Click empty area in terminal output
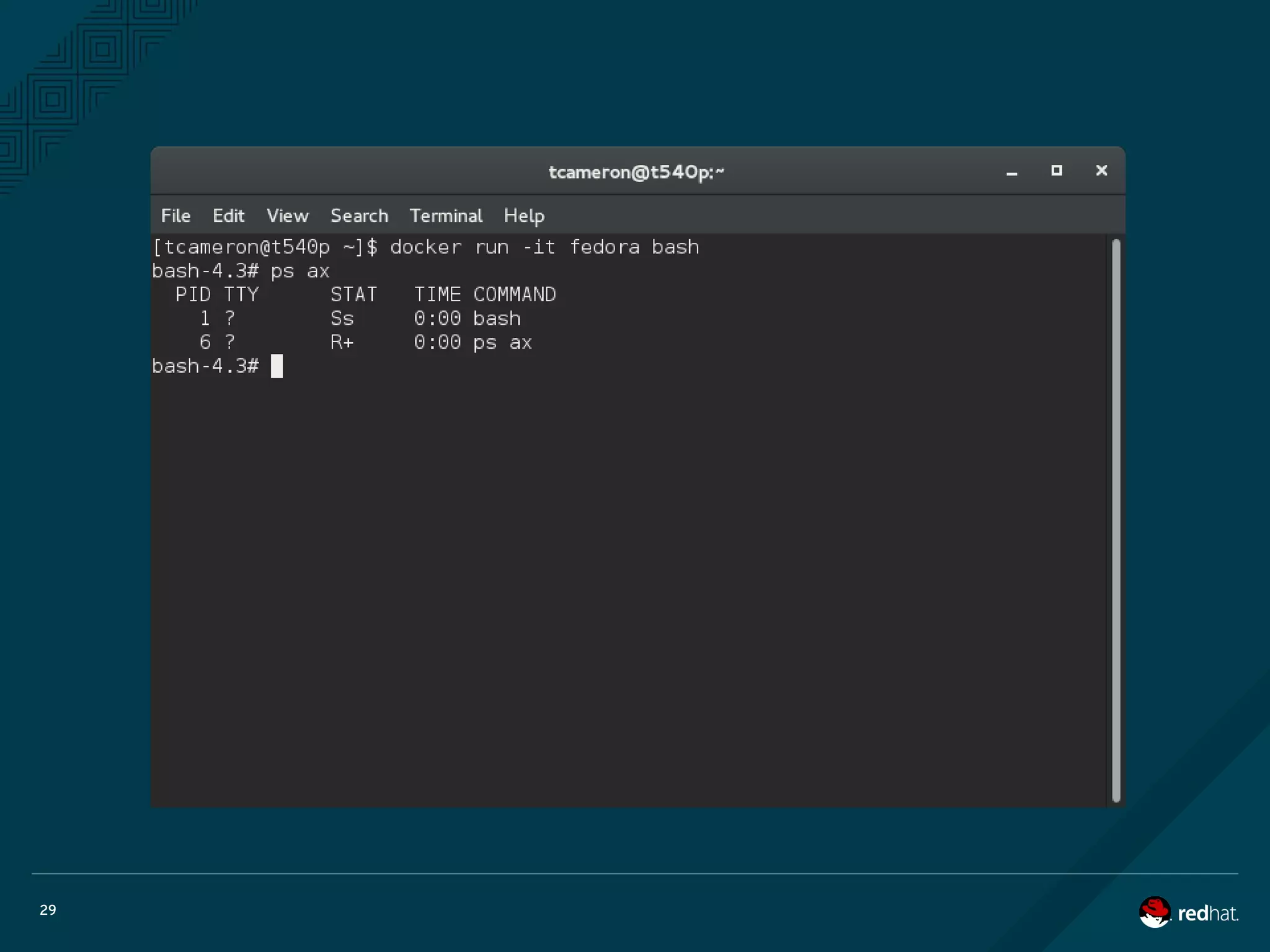Image resolution: width=1270 pixels, height=952 pixels. click(x=620, y=589)
